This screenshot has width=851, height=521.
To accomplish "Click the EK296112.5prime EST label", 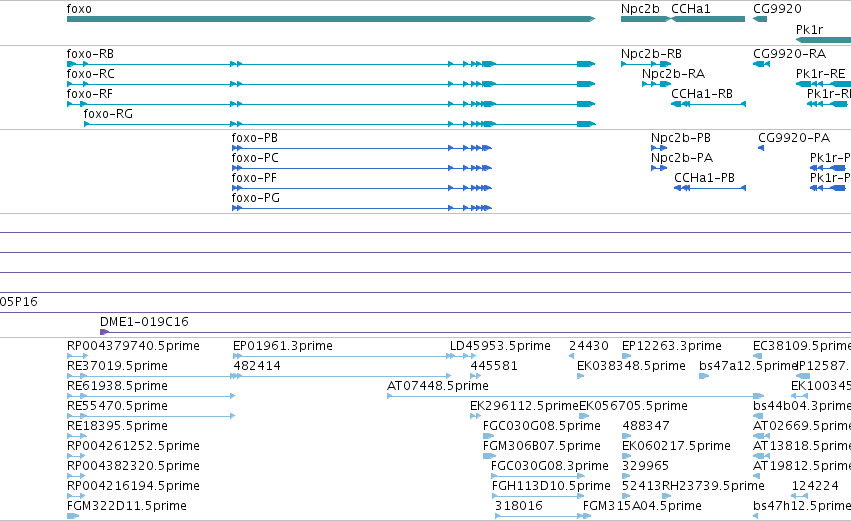I will [524, 406].
